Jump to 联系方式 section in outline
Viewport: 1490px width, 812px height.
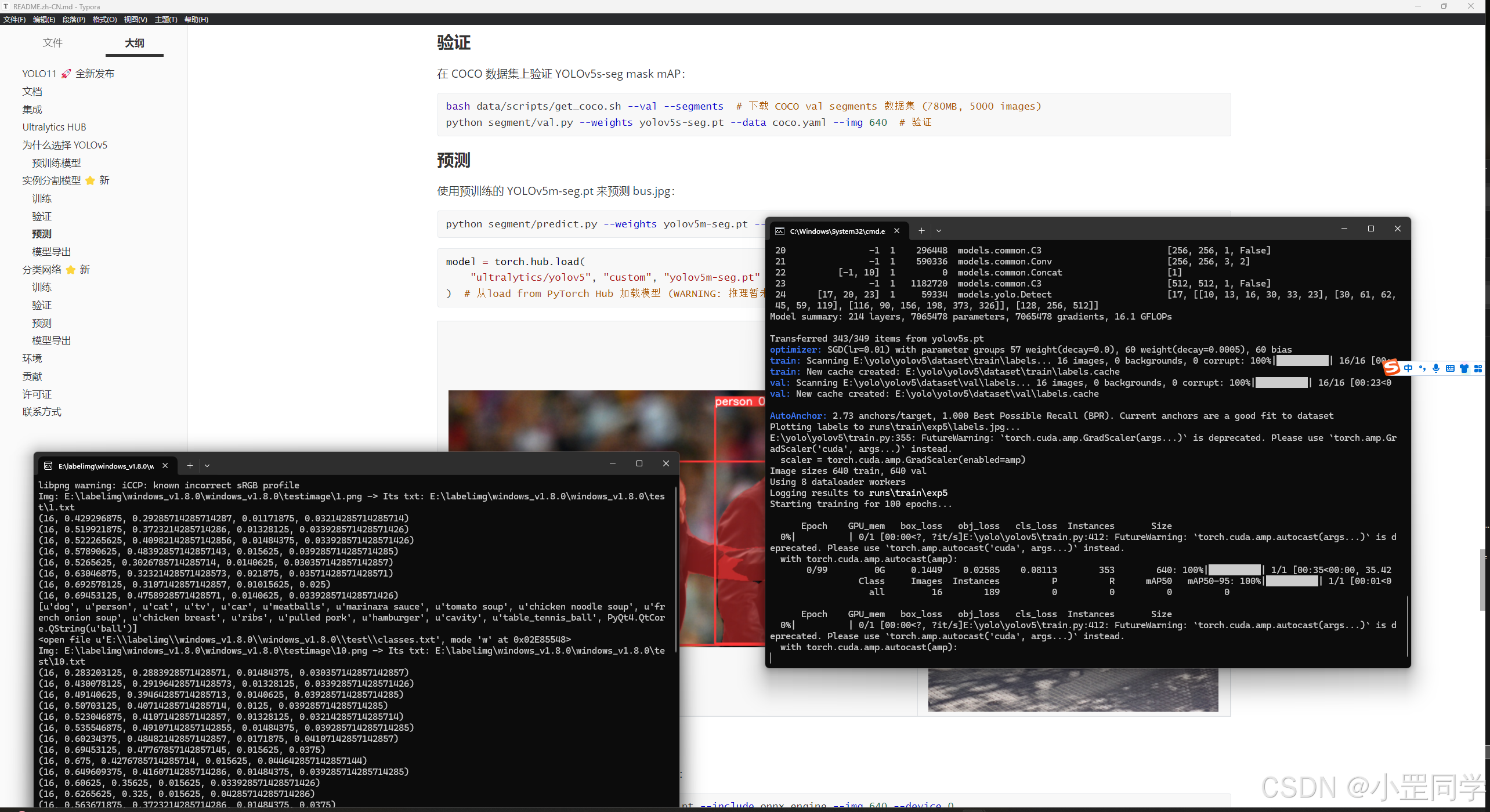pyautogui.click(x=42, y=412)
